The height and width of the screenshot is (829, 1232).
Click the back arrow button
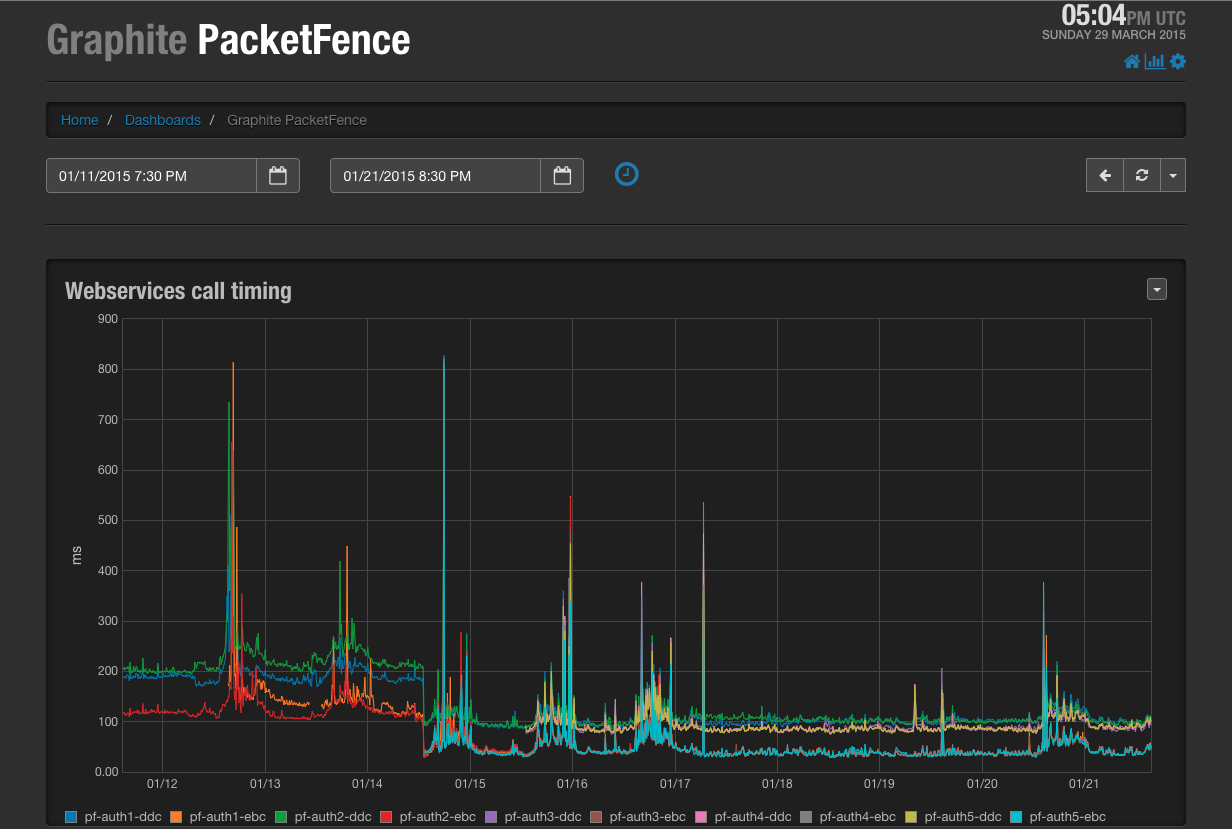click(1105, 175)
